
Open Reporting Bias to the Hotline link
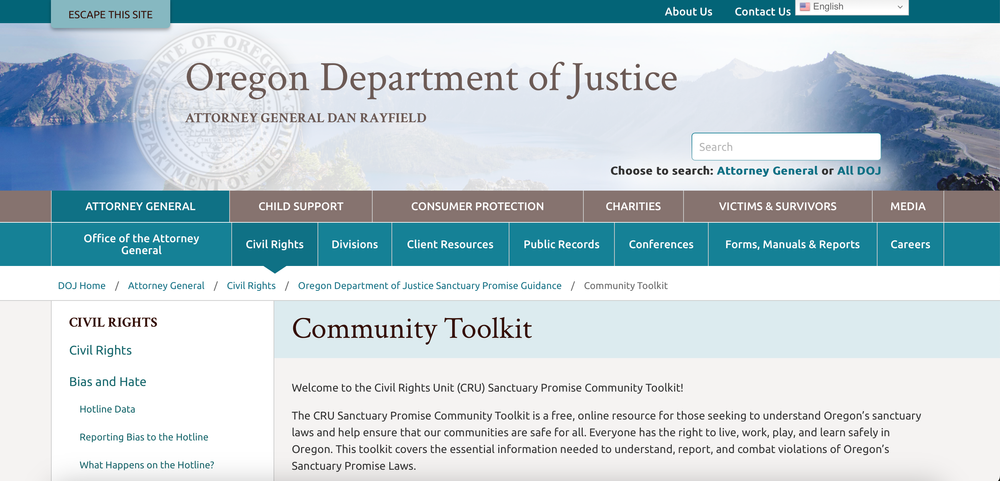[x=144, y=437]
